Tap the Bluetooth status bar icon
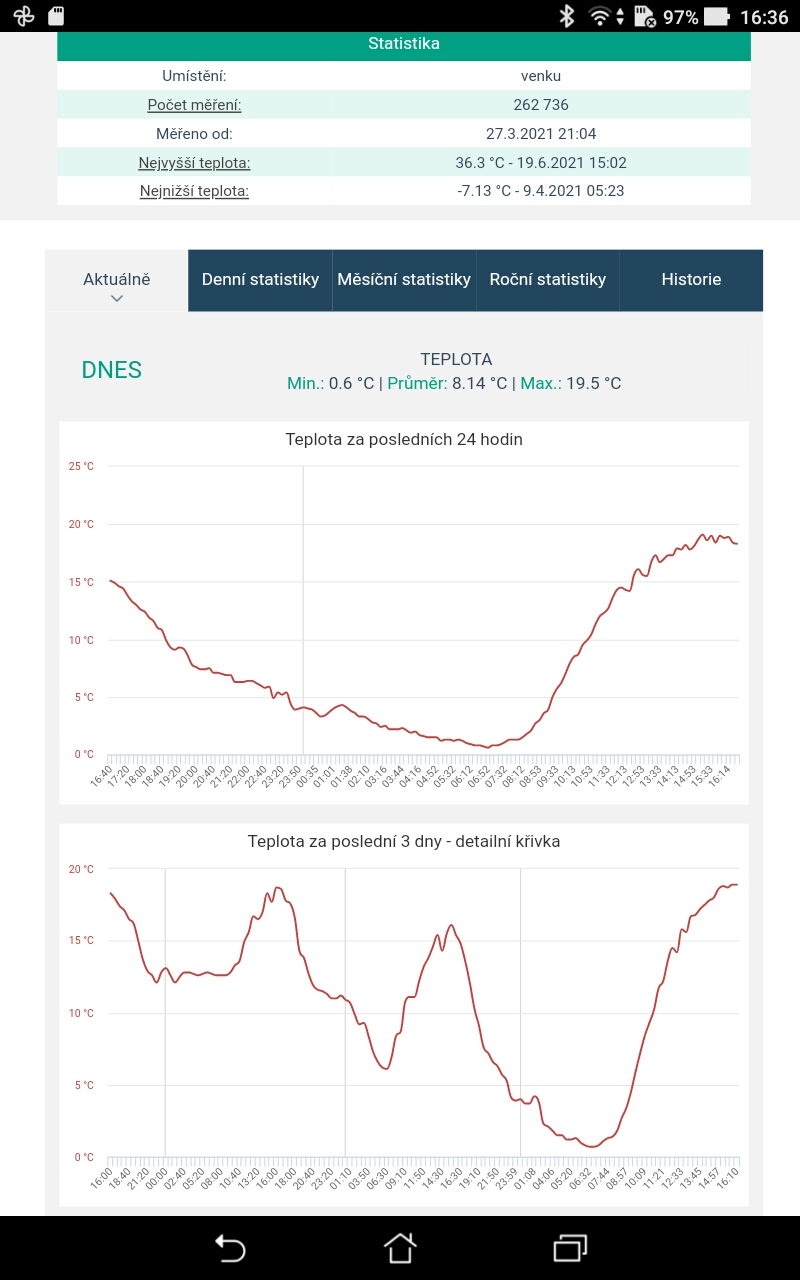This screenshot has height=1280, width=800. click(x=566, y=16)
